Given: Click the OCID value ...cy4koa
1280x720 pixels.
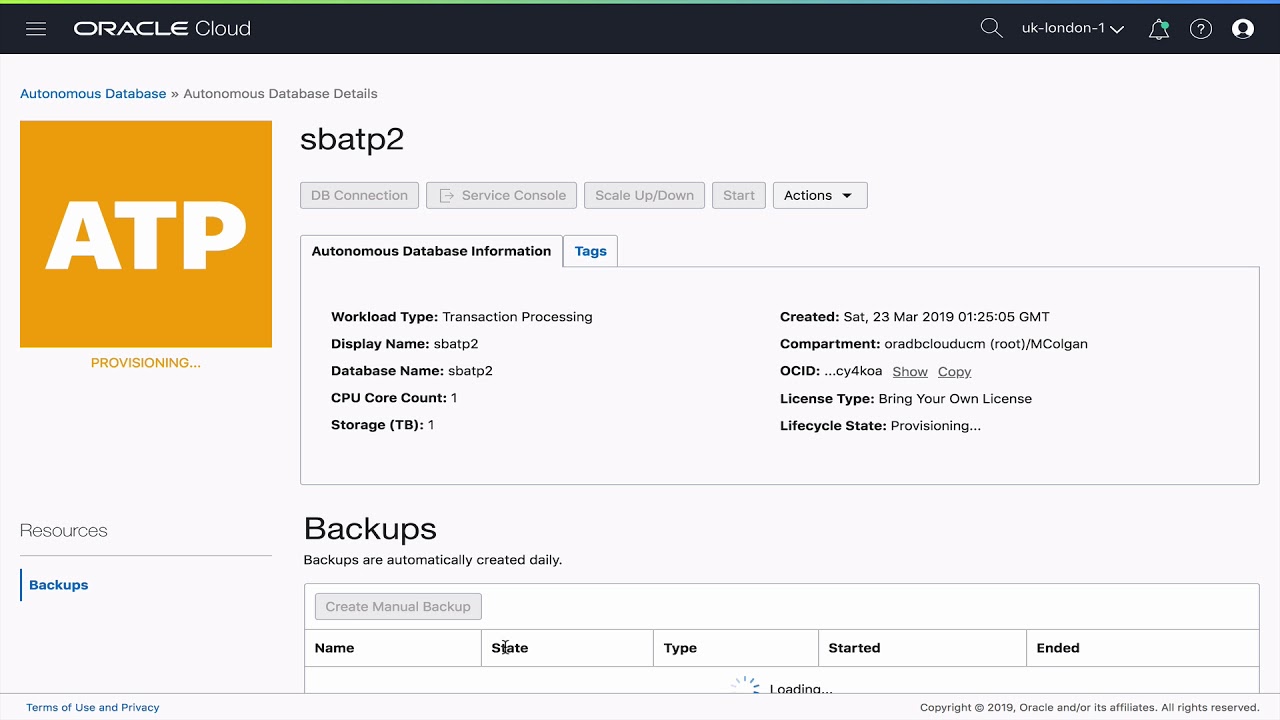Looking at the screenshot, I should point(853,371).
